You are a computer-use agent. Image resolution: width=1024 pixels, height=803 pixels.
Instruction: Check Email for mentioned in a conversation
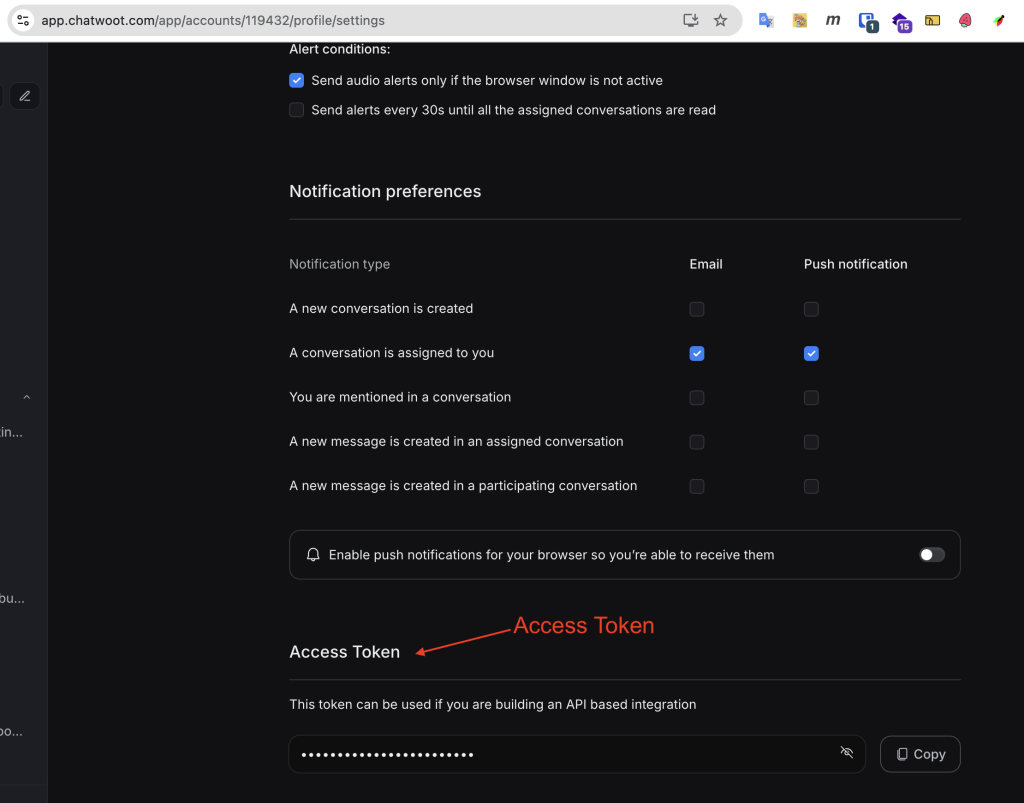pos(697,398)
